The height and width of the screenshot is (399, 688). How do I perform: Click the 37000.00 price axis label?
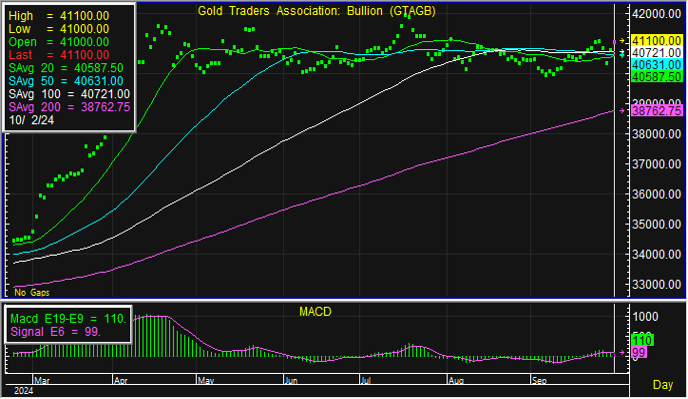click(656, 165)
